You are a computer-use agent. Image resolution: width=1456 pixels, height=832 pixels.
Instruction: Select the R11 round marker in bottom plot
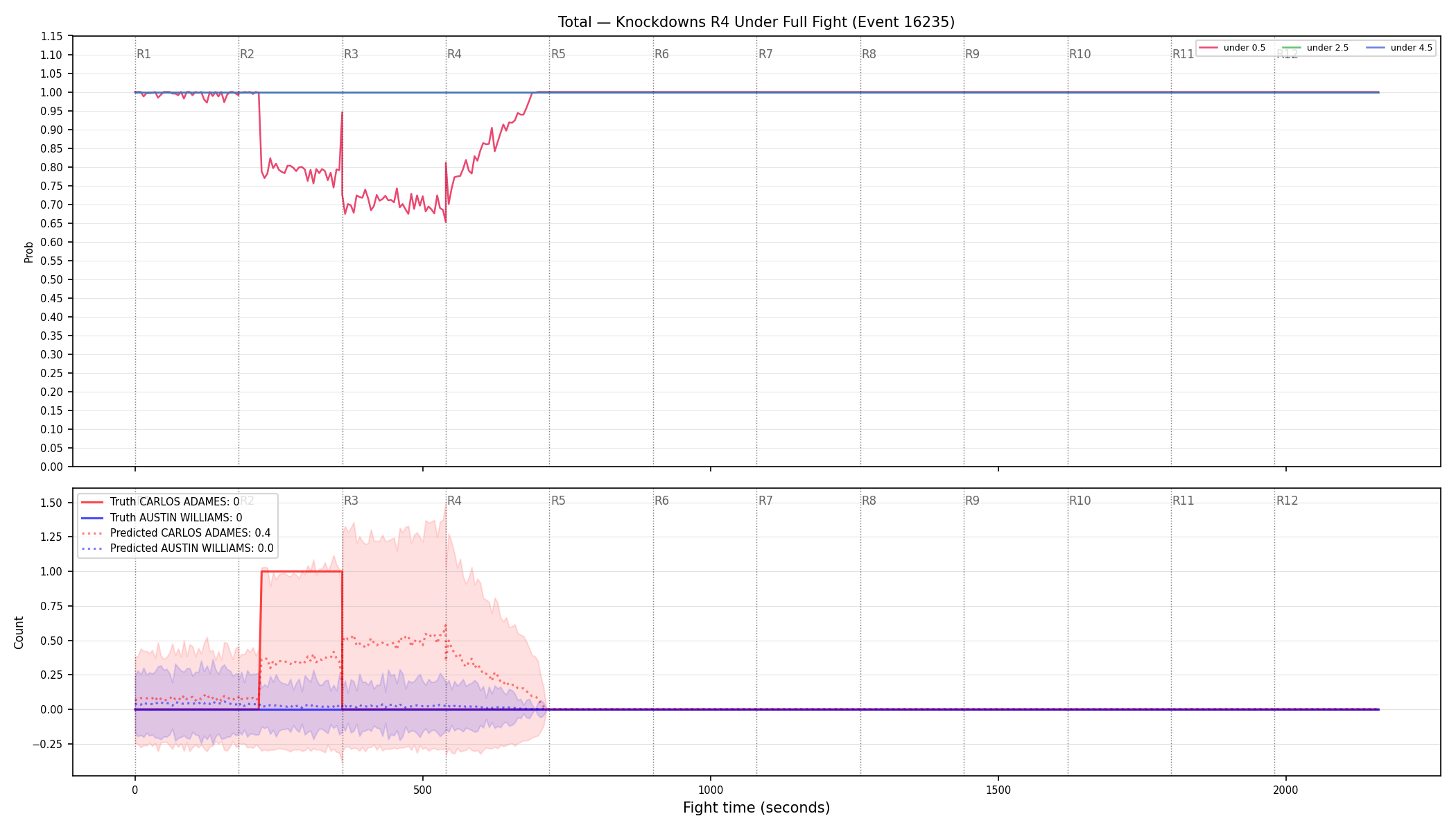coord(1183,501)
